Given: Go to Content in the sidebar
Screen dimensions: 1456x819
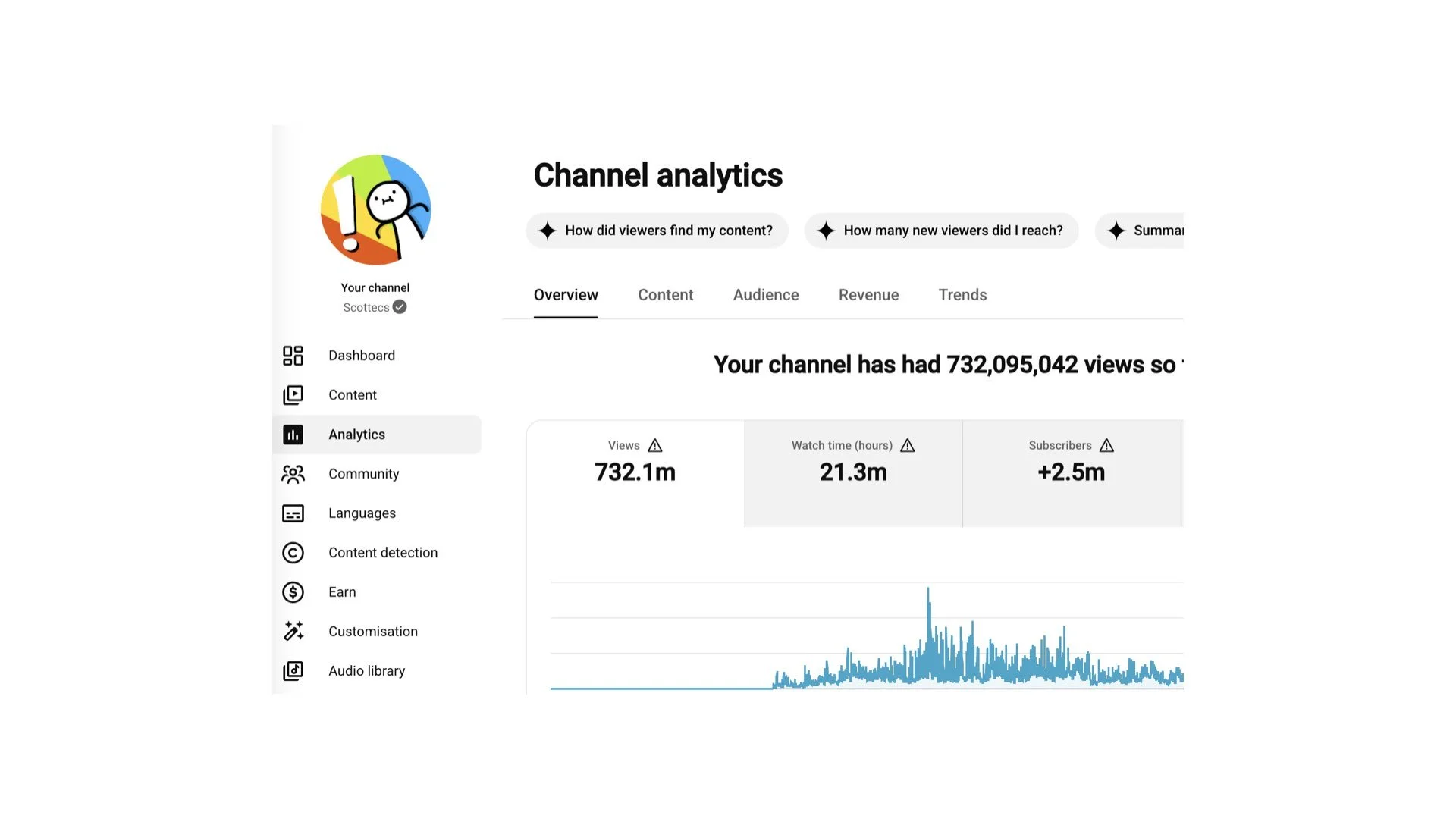Looking at the screenshot, I should 377,395.
